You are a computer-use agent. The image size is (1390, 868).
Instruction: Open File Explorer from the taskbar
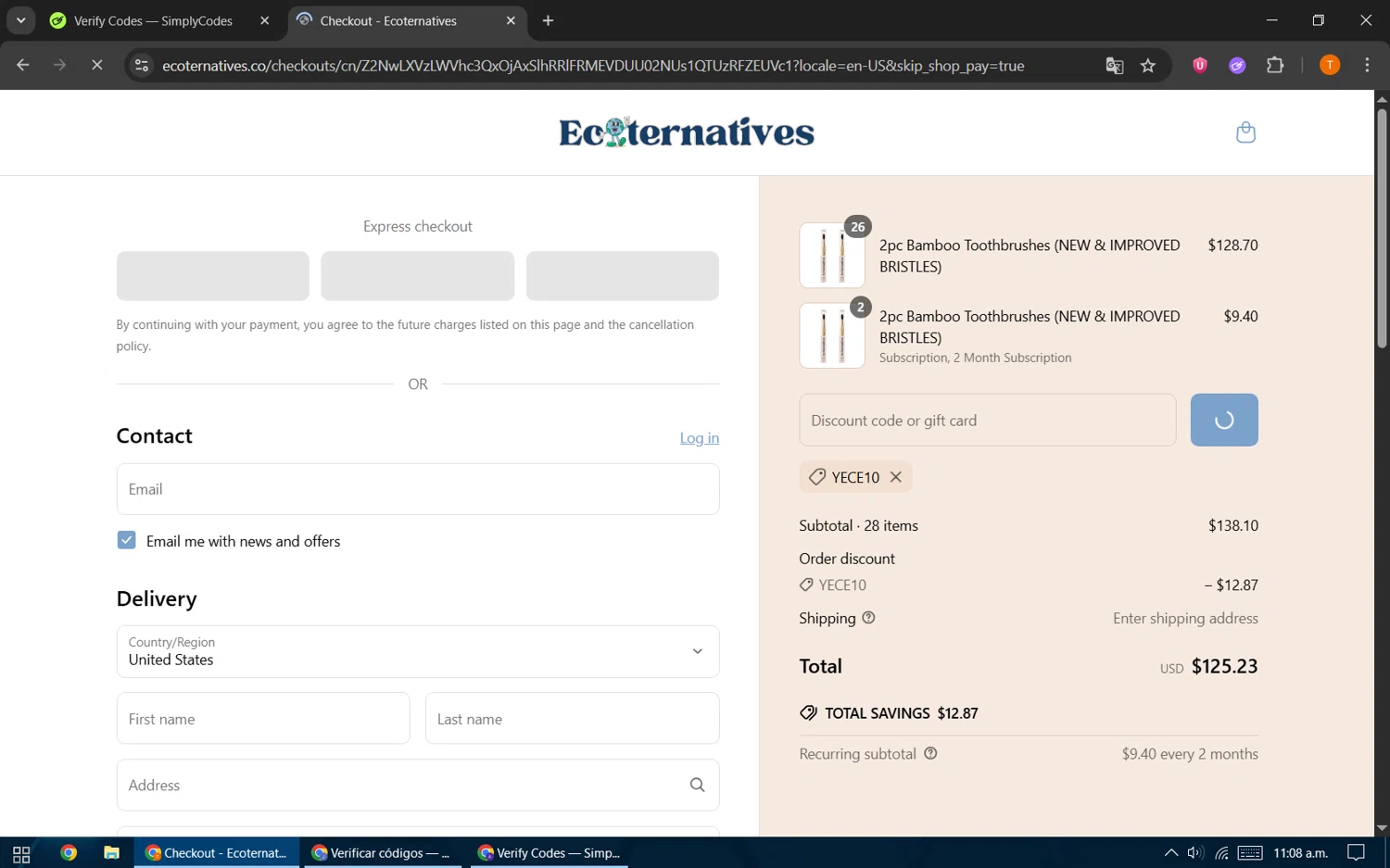point(111,853)
